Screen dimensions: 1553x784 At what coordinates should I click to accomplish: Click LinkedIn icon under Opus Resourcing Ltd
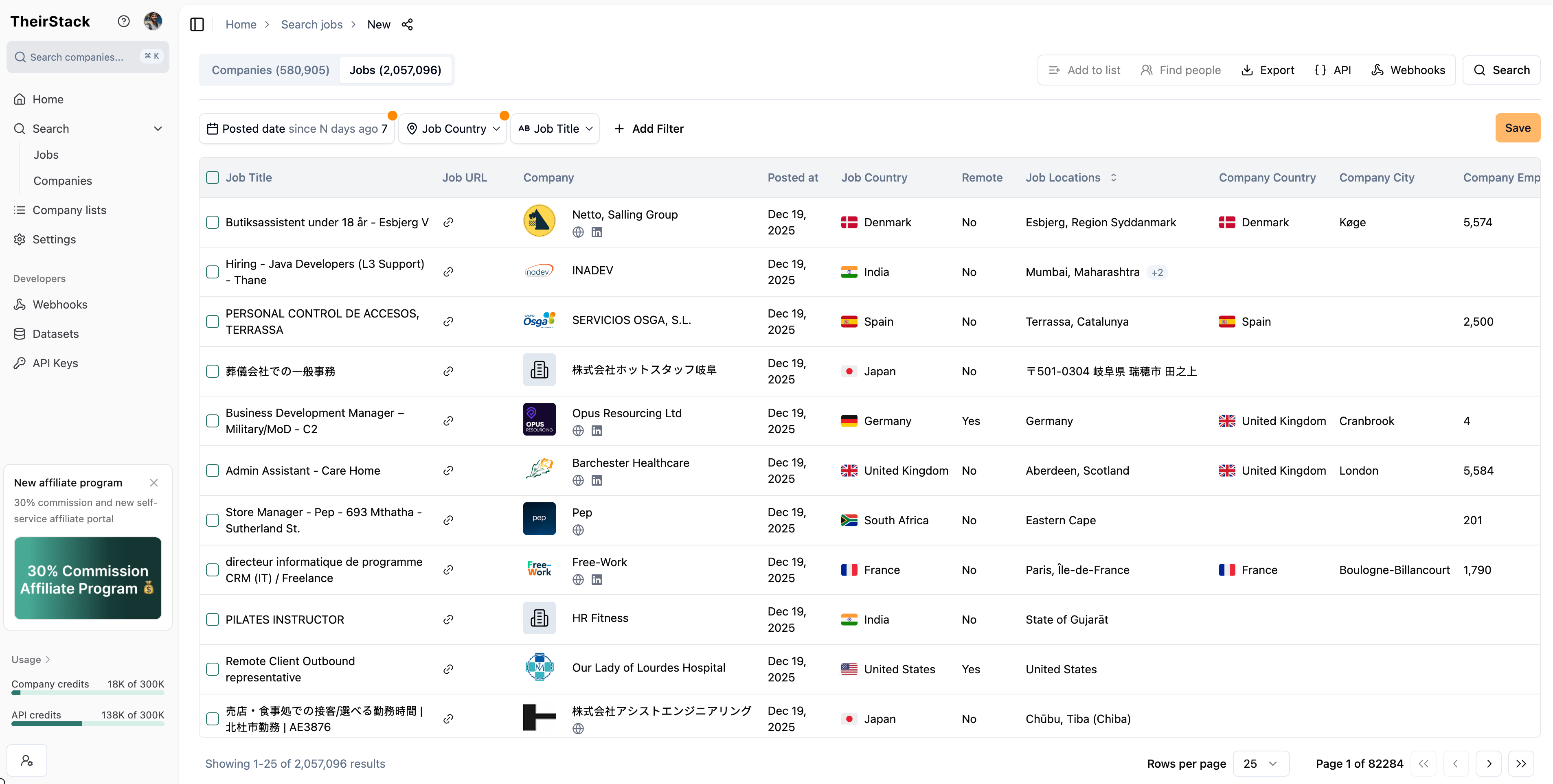(596, 431)
